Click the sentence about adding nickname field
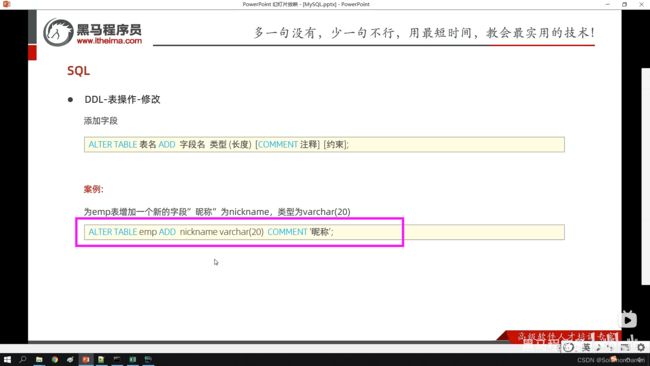 click(x=217, y=212)
